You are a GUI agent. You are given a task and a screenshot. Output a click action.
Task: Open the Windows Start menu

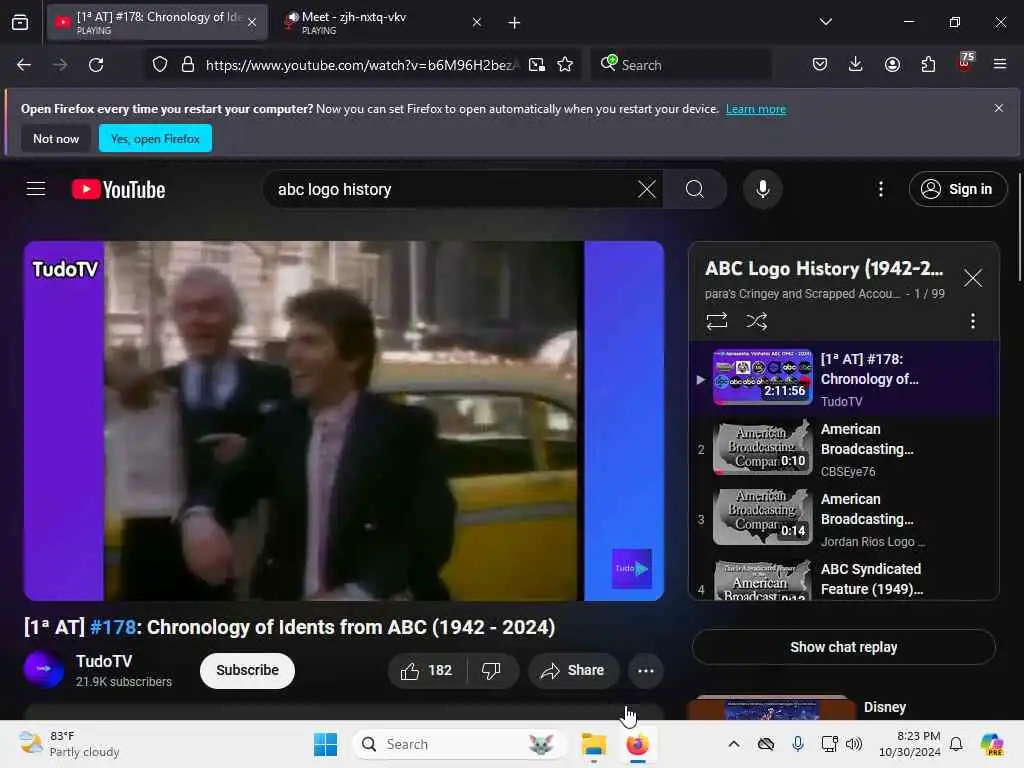pos(325,744)
